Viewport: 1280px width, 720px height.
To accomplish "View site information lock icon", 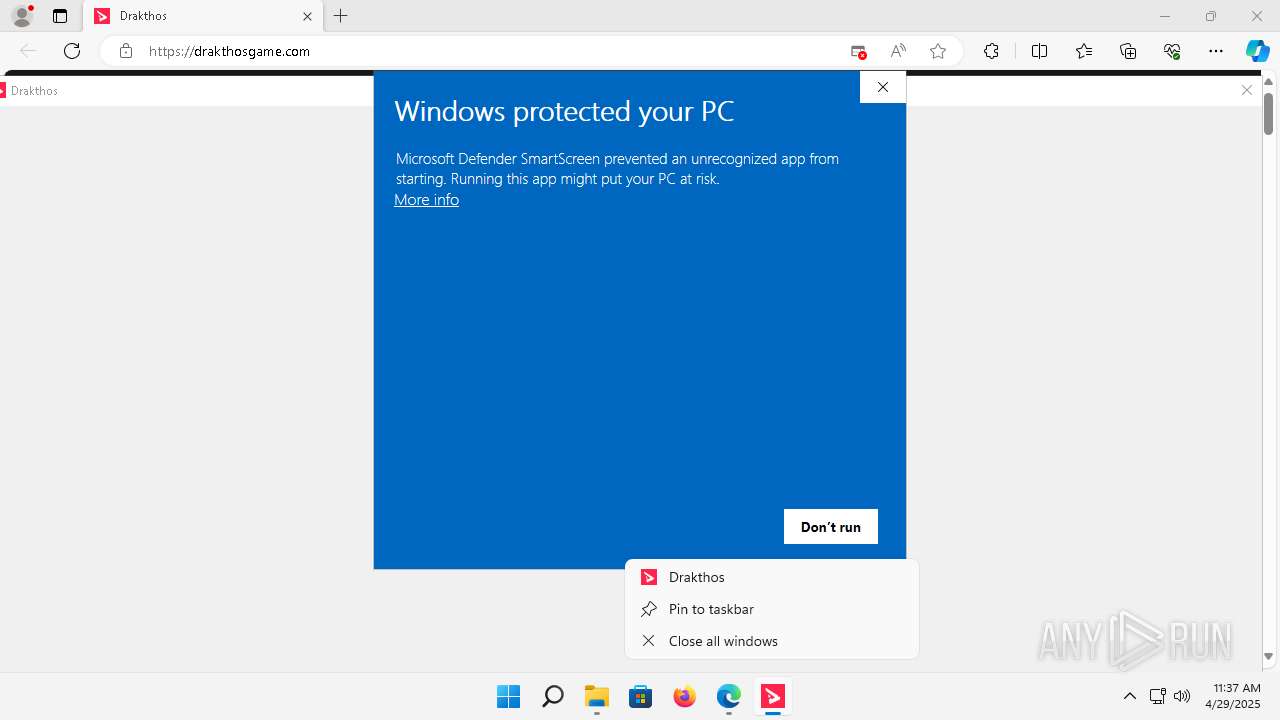I will tap(126, 51).
